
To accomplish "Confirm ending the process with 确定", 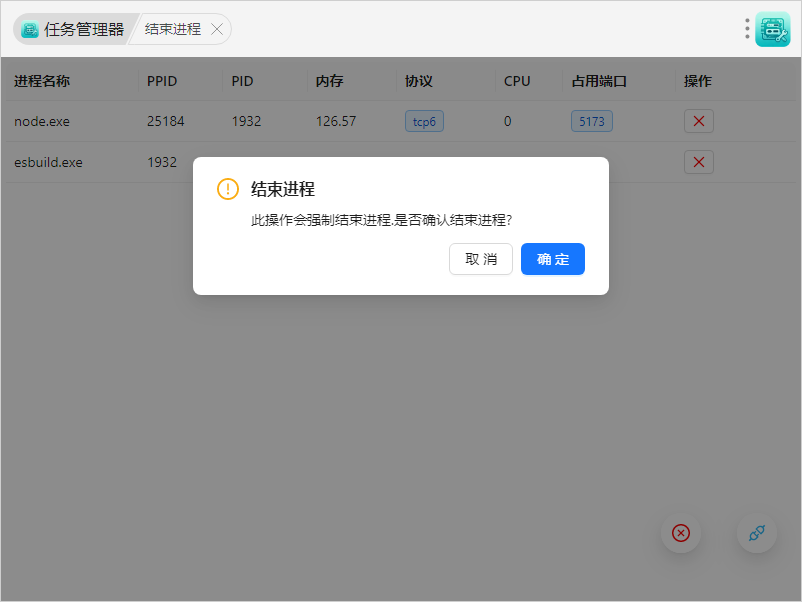I will [552, 259].
